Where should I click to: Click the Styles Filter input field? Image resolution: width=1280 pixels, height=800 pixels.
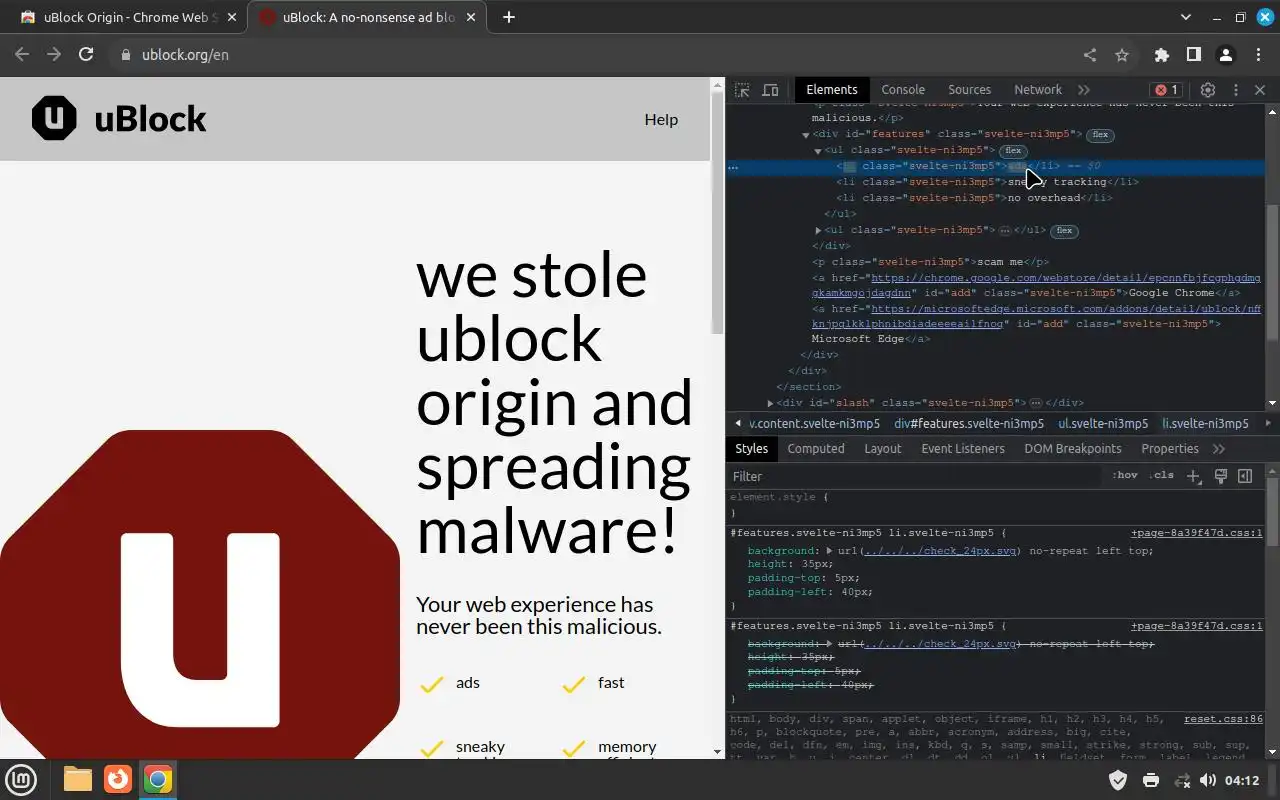coord(915,476)
